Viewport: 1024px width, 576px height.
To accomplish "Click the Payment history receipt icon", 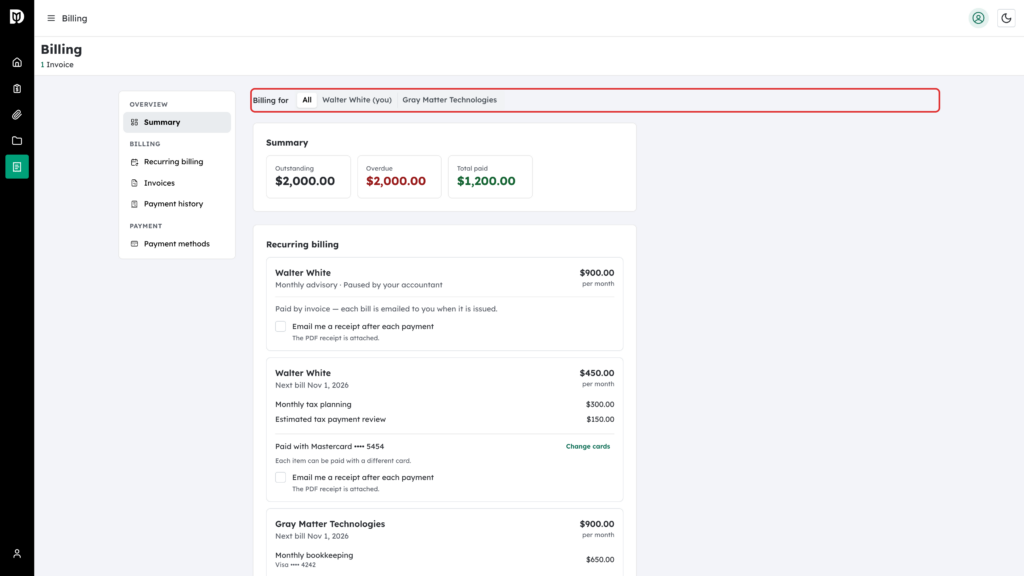I will 135,204.
